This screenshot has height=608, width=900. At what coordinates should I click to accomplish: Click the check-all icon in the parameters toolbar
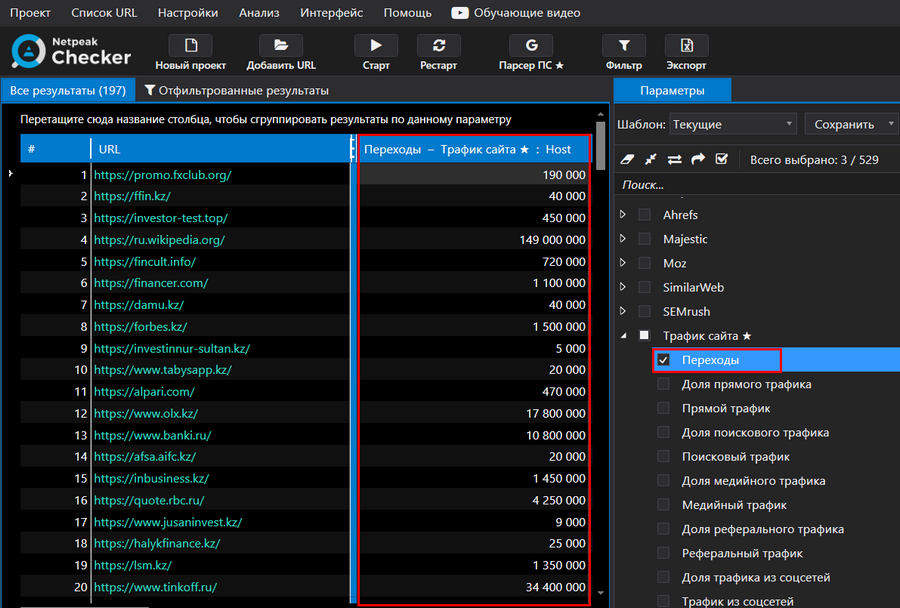tap(722, 159)
